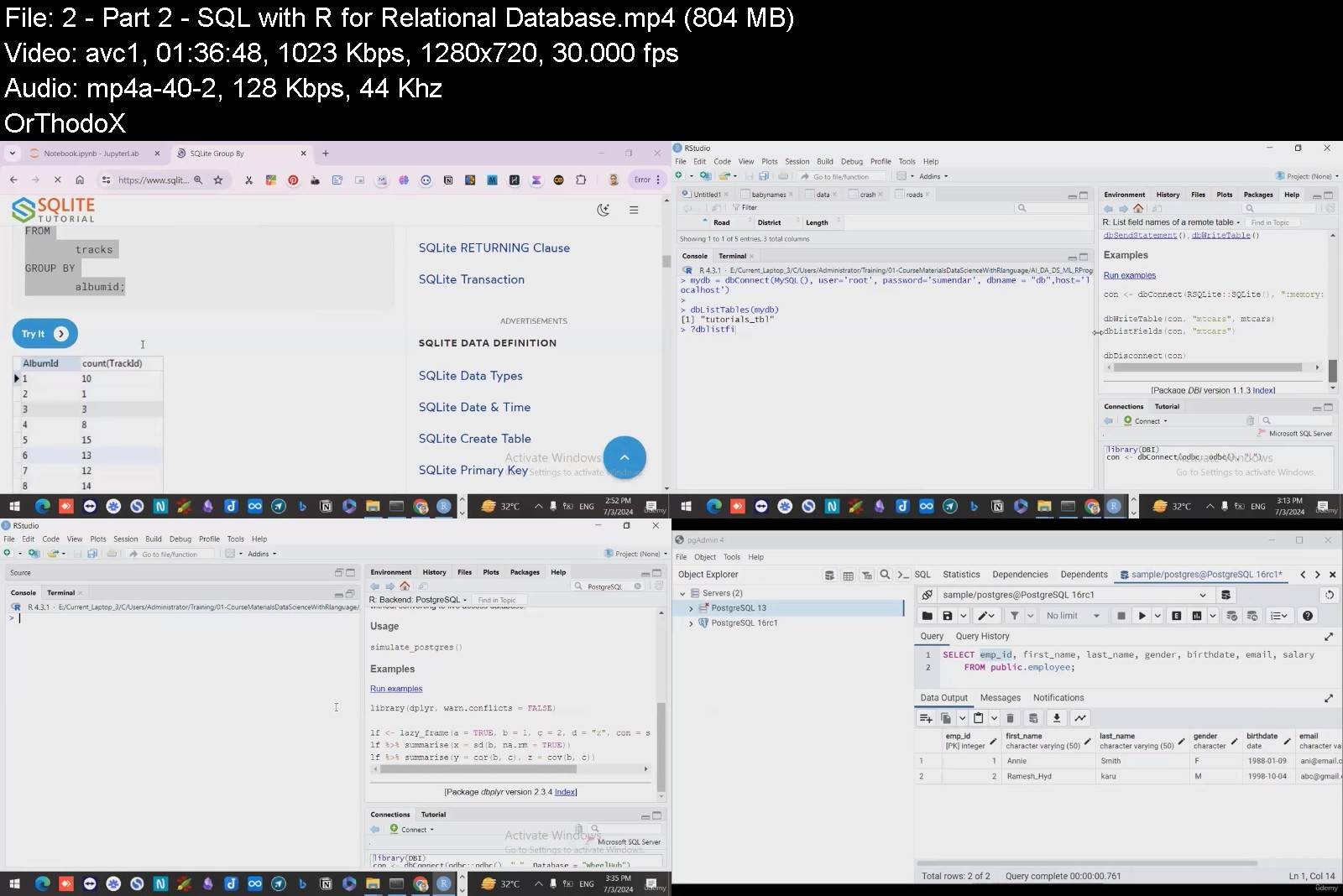Open Graph Visualiser icon in Data Output
1343x896 pixels.
click(1080, 718)
